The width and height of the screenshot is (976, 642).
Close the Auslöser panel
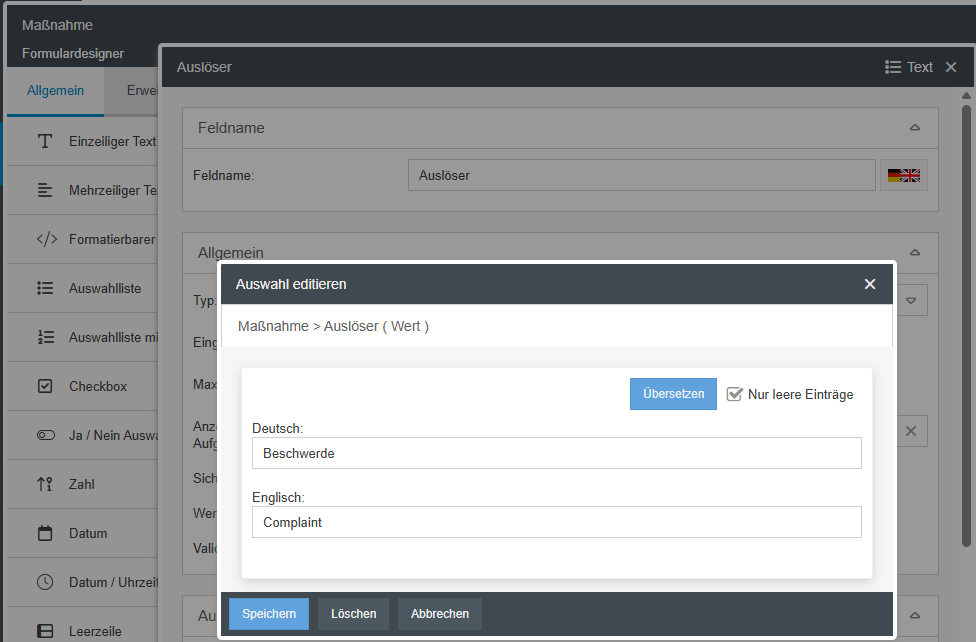950,67
